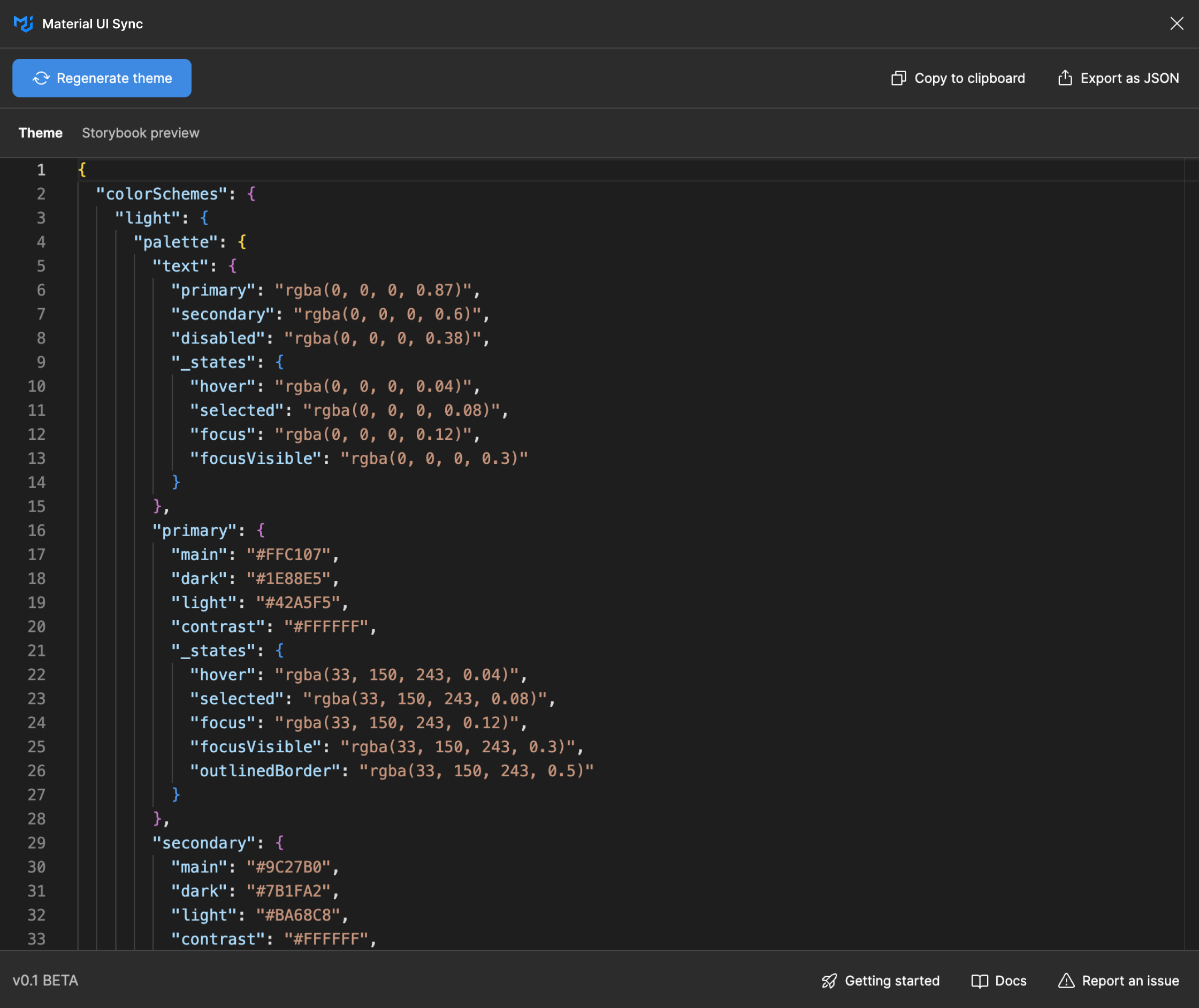This screenshot has width=1199, height=1008.
Task: Click the rocket icon for Getting started
Action: 829,981
